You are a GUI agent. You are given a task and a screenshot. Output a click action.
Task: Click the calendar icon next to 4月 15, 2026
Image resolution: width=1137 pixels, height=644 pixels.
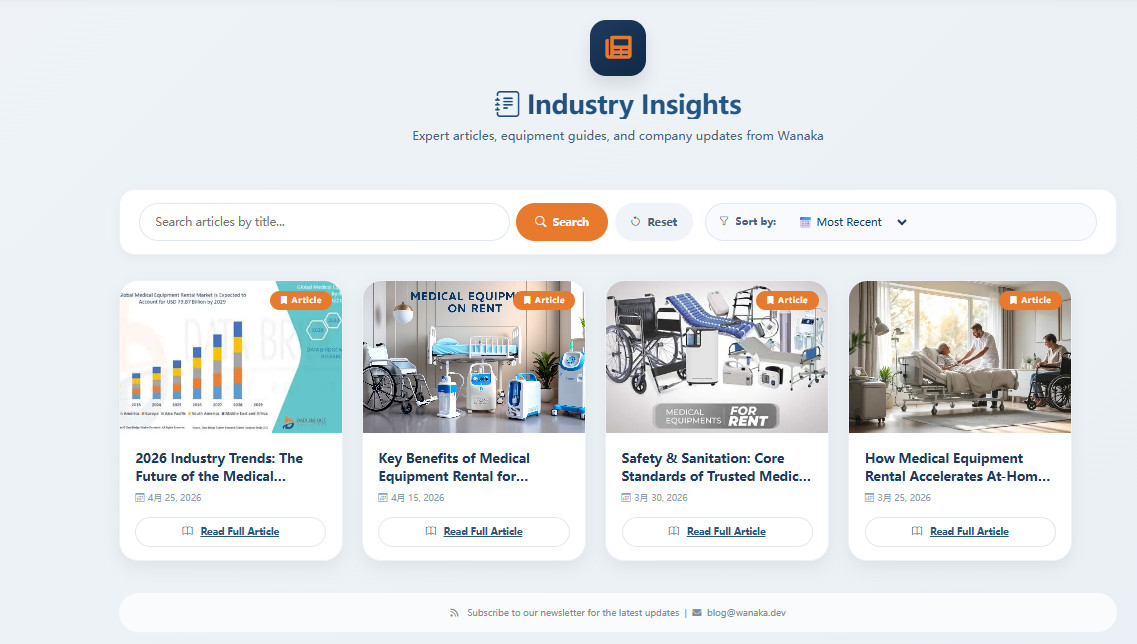coord(383,498)
